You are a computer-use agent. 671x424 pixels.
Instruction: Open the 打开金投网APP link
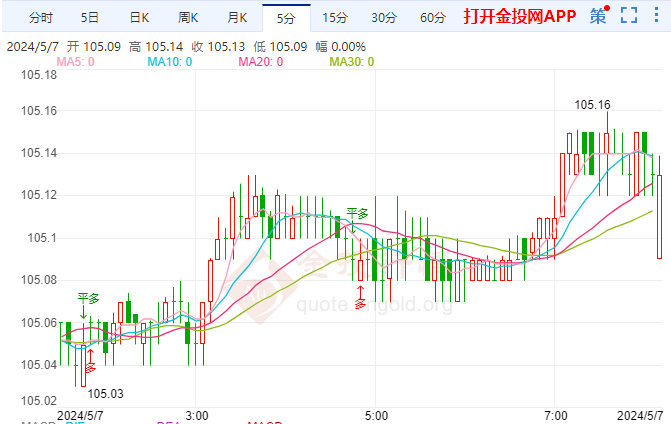pyautogui.click(x=520, y=16)
